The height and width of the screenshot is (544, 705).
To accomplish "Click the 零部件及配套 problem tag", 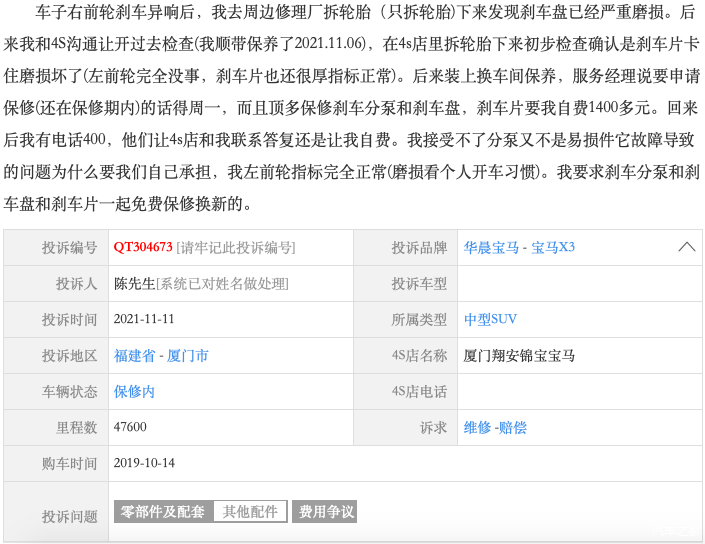I will 162,511.
